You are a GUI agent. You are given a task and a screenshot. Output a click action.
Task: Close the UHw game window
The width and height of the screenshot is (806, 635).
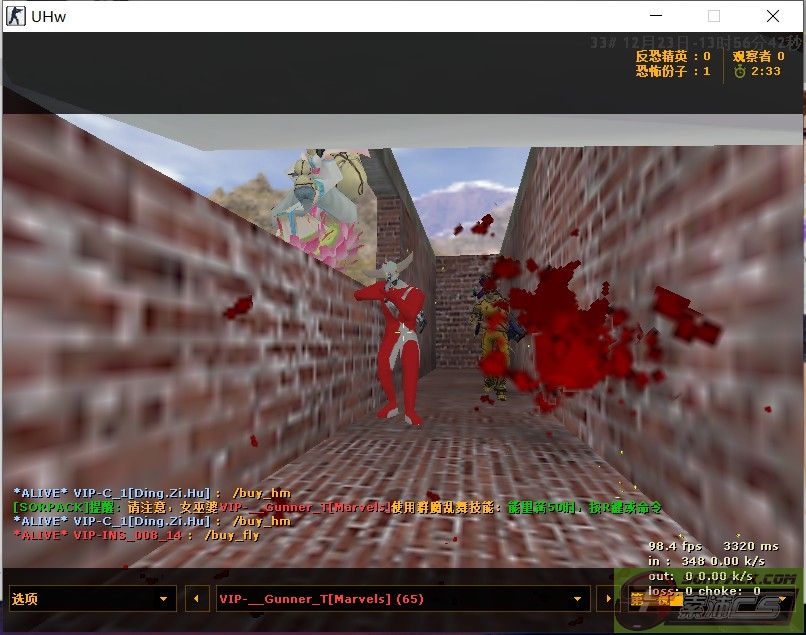pyautogui.click(x=773, y=16)
